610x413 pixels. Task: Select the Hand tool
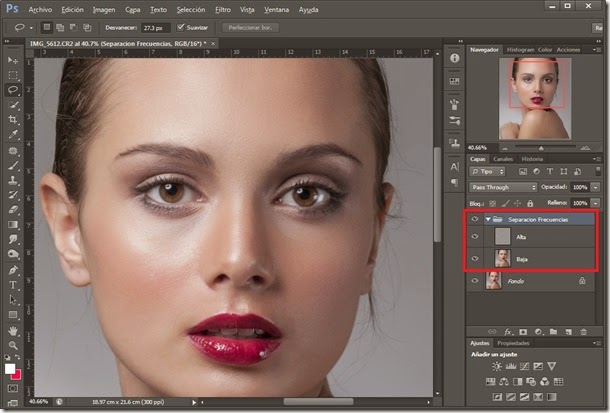tap(13, 331)
